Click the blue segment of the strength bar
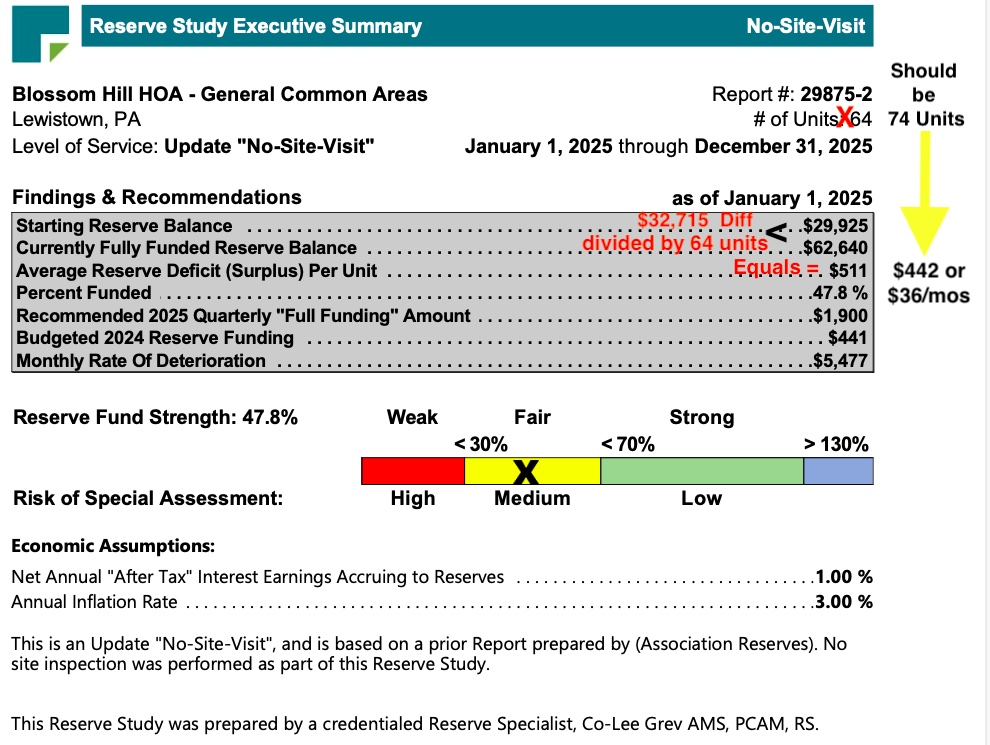 tap(838, 471)
